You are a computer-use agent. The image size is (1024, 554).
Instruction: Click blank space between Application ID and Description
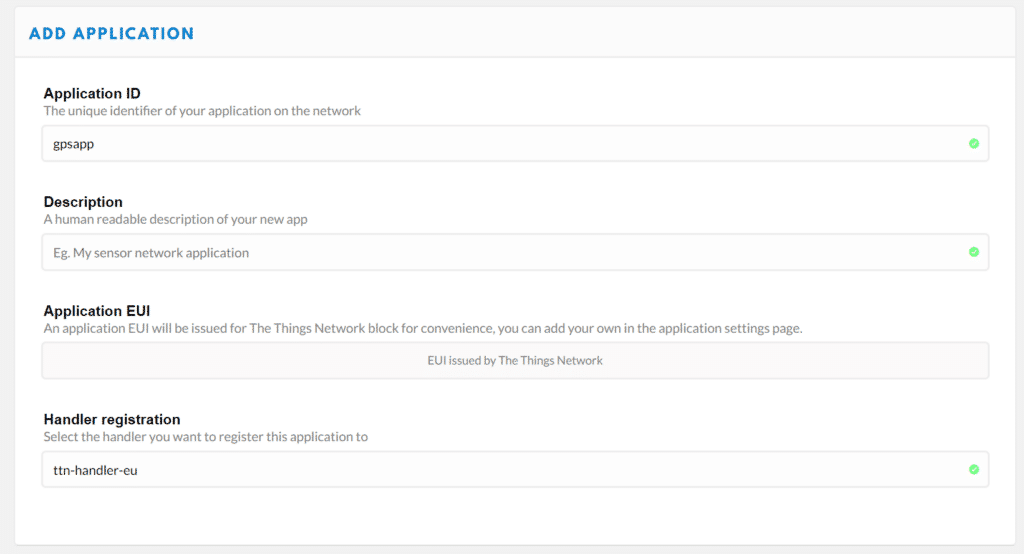[515, 178]
